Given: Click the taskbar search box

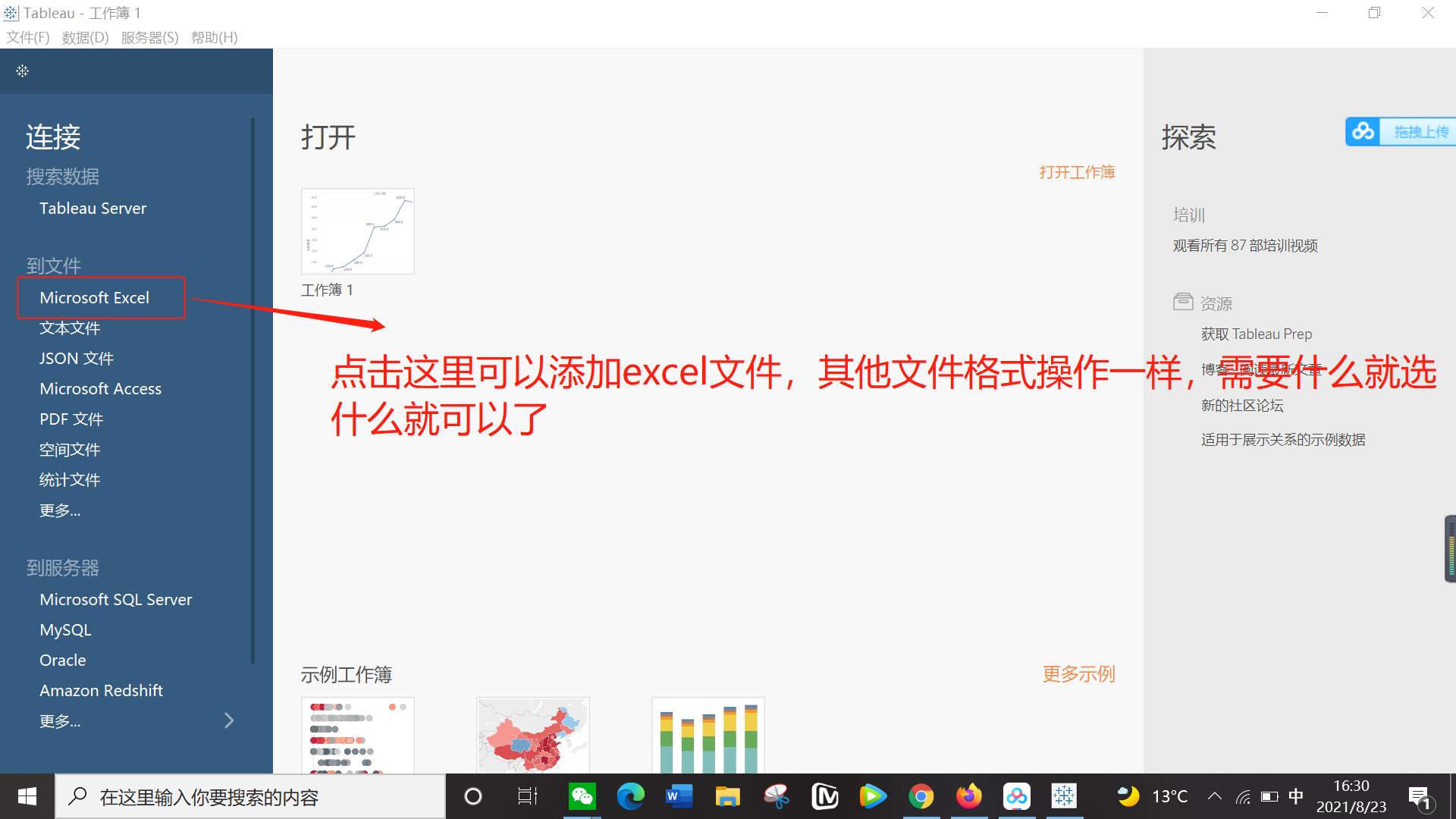Looking at the screenshot, I should tap(250, 796).
